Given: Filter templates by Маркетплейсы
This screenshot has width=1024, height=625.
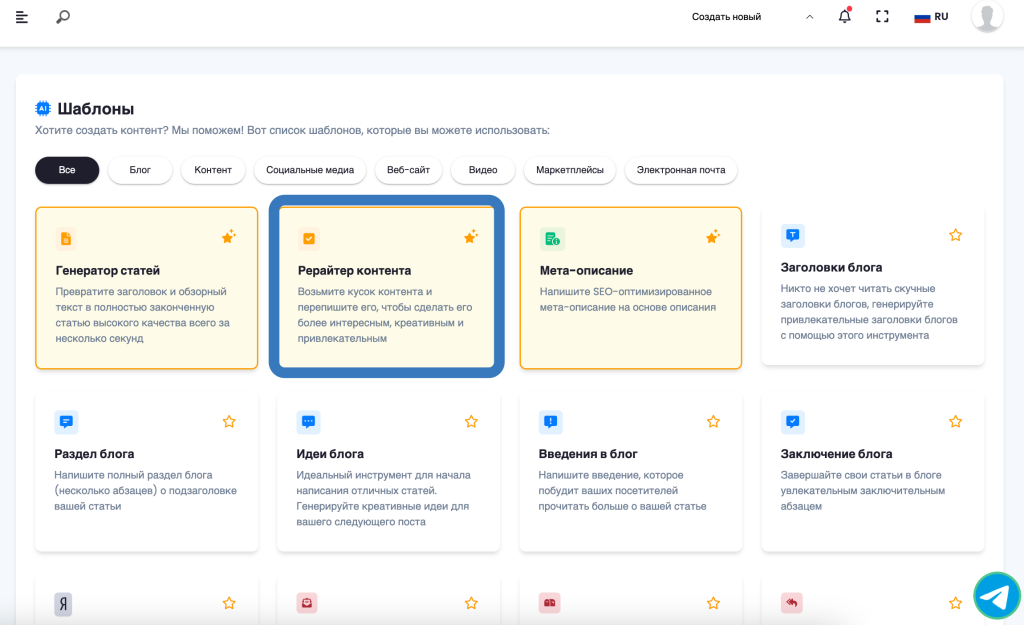Looking at the screenshot, I should point(569,170).
